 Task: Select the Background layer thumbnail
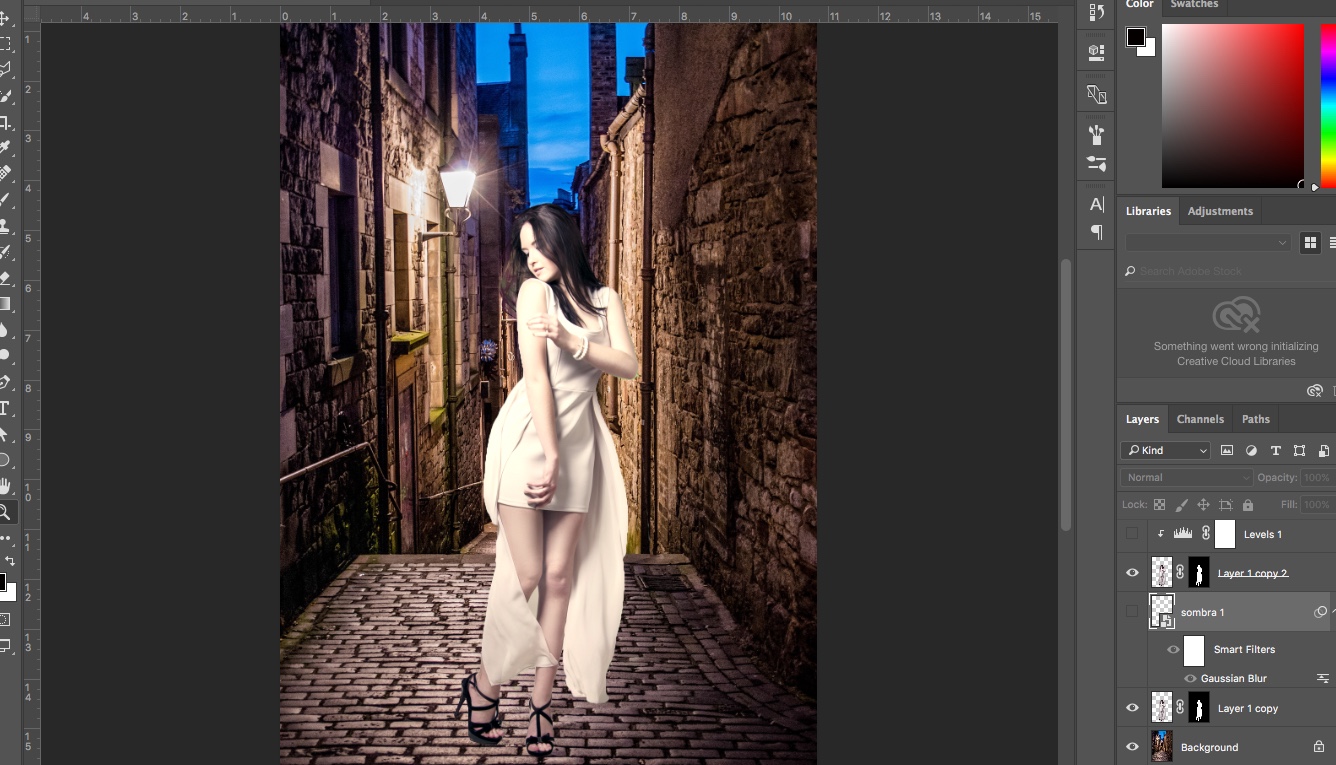pyautogui.click(x=1162, y=747)
